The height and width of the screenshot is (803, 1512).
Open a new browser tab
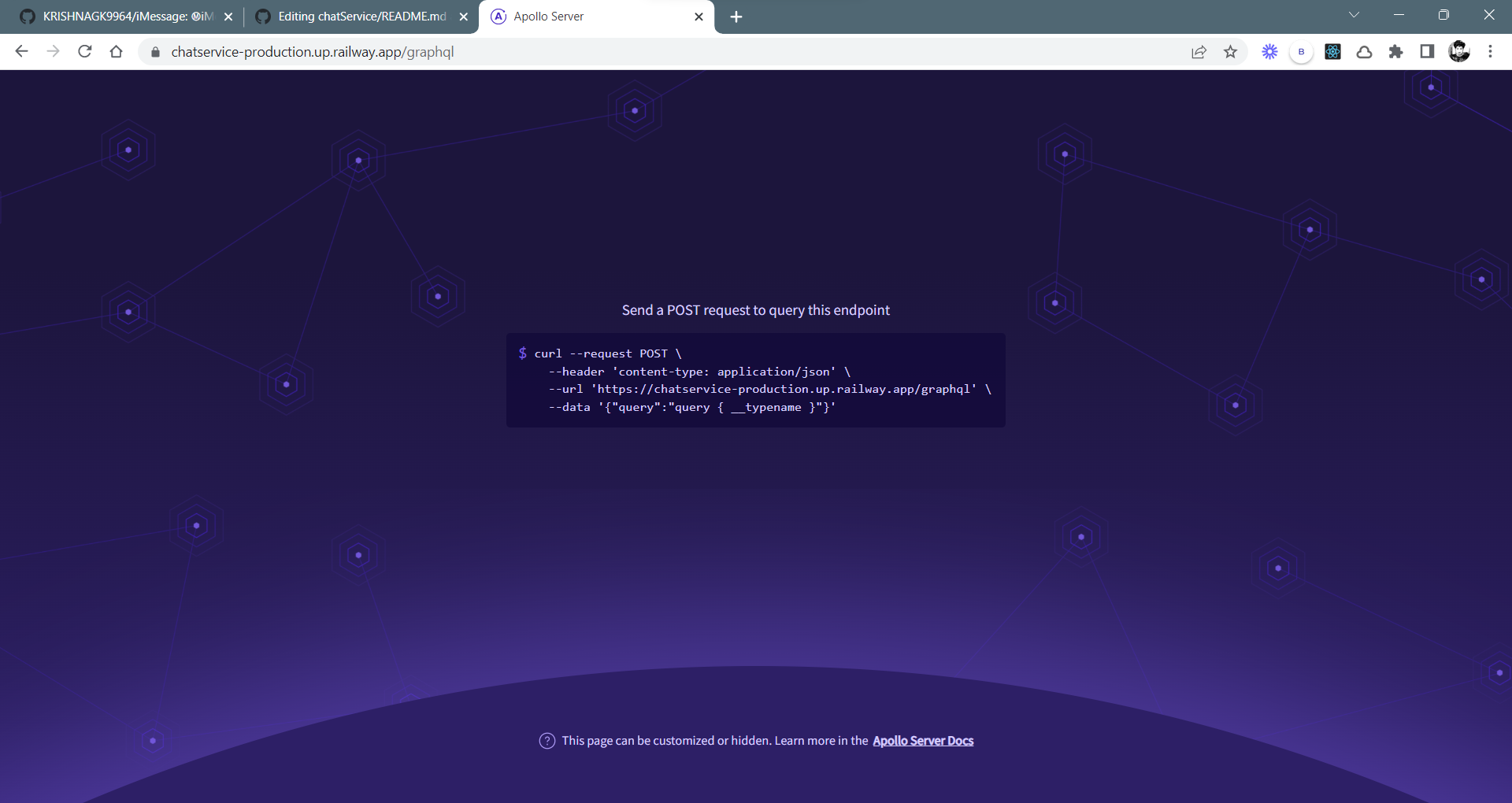736,17
